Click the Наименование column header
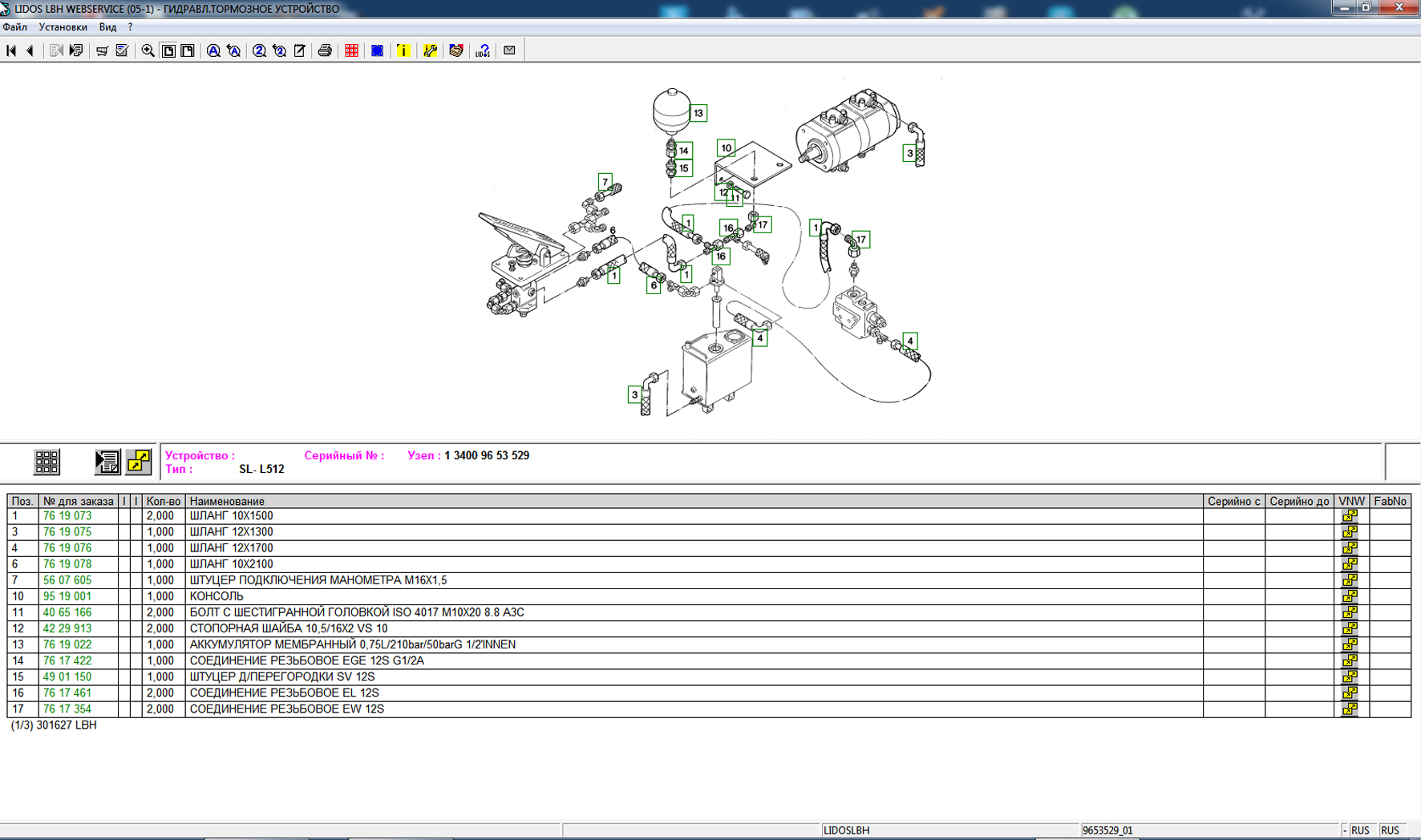Screen dimensions: 1421x840 pyautogui.click(x=227, y=501)
